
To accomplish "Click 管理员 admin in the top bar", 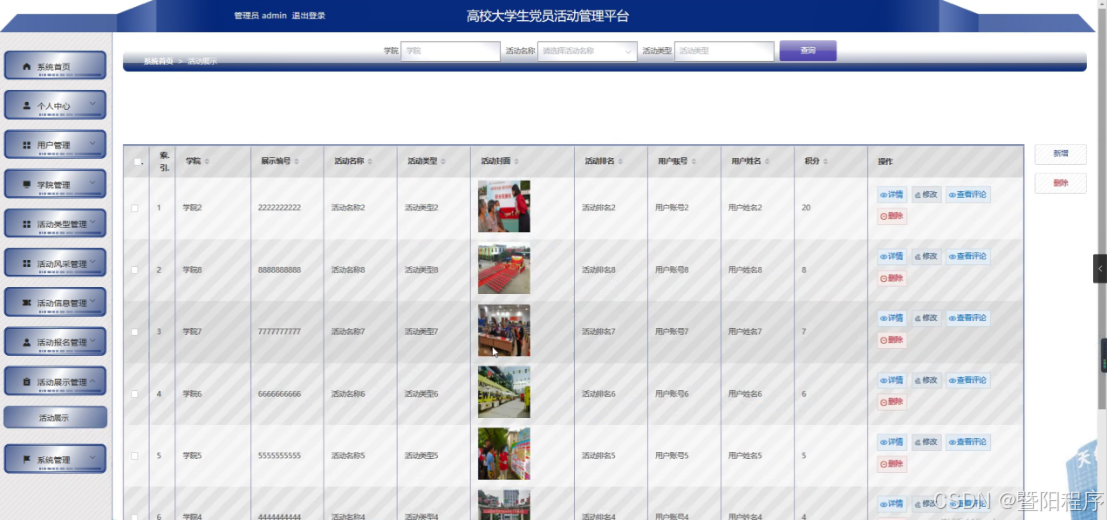I will pyautogui.click(x=260, y=16).
